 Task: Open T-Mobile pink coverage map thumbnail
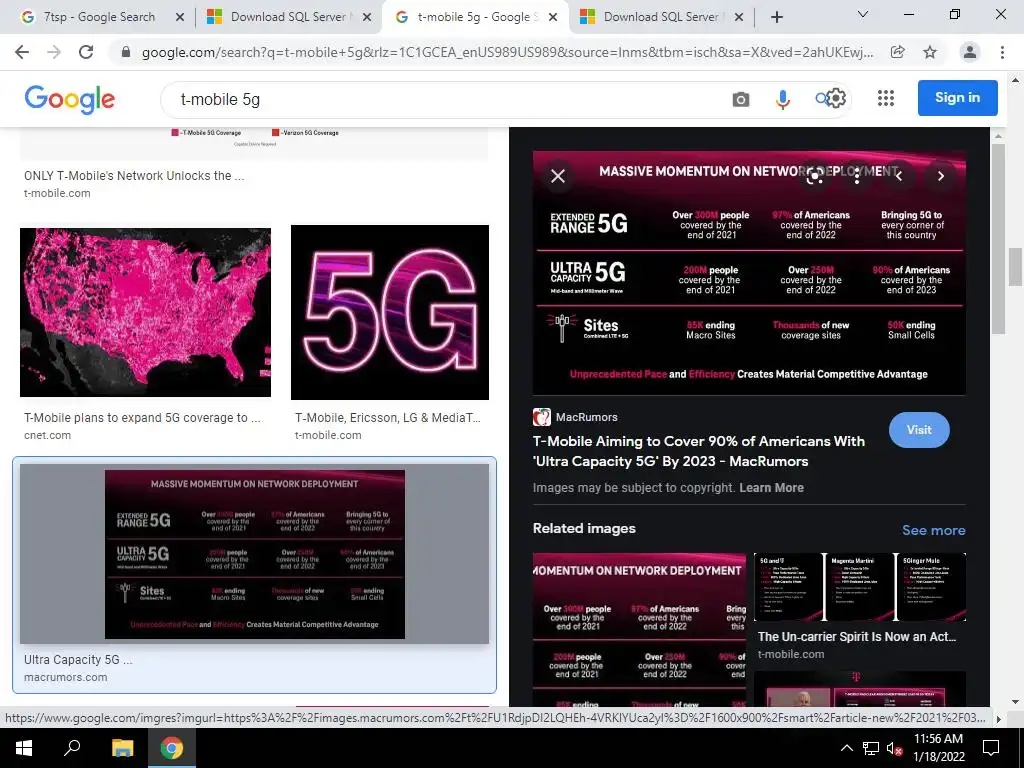pyautogui.click(x=146, y=312)
